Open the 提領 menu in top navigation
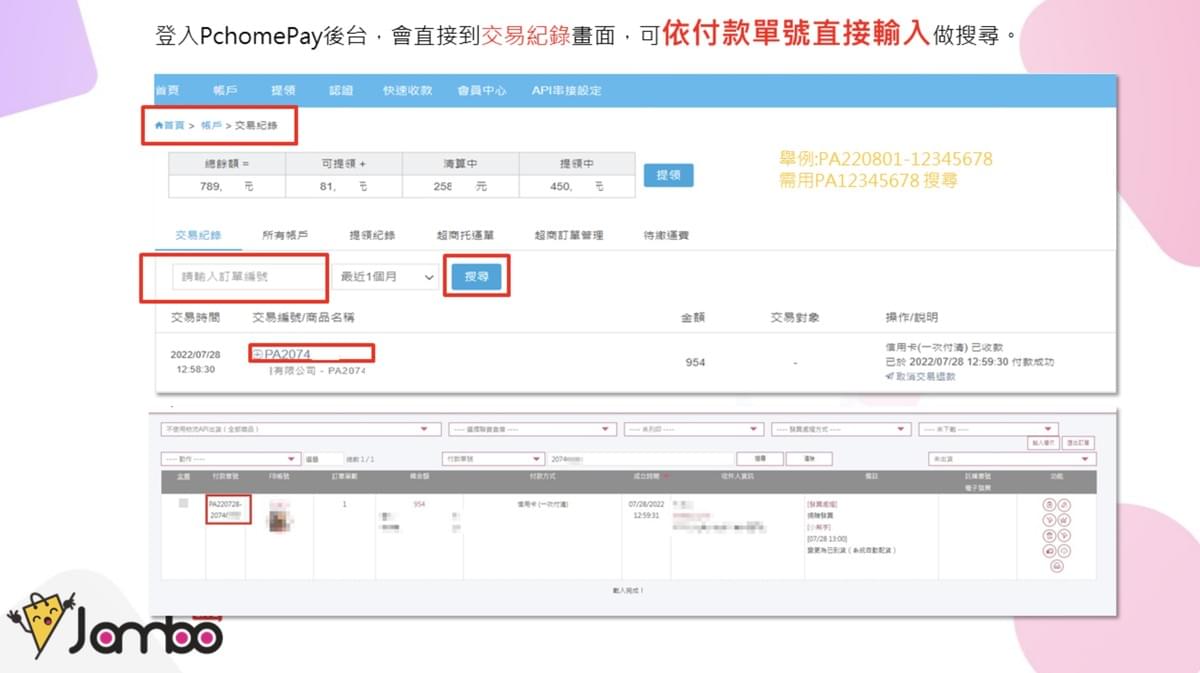The width and height of the screenshot is (1200, 673). point(283,90)
